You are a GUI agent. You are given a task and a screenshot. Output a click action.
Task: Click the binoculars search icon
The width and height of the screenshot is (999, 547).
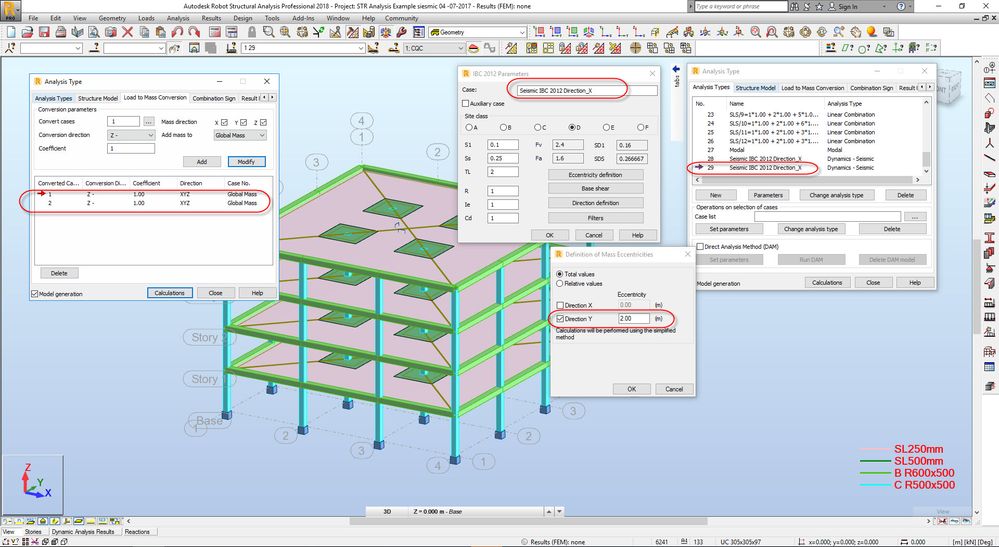coord(794,6)
